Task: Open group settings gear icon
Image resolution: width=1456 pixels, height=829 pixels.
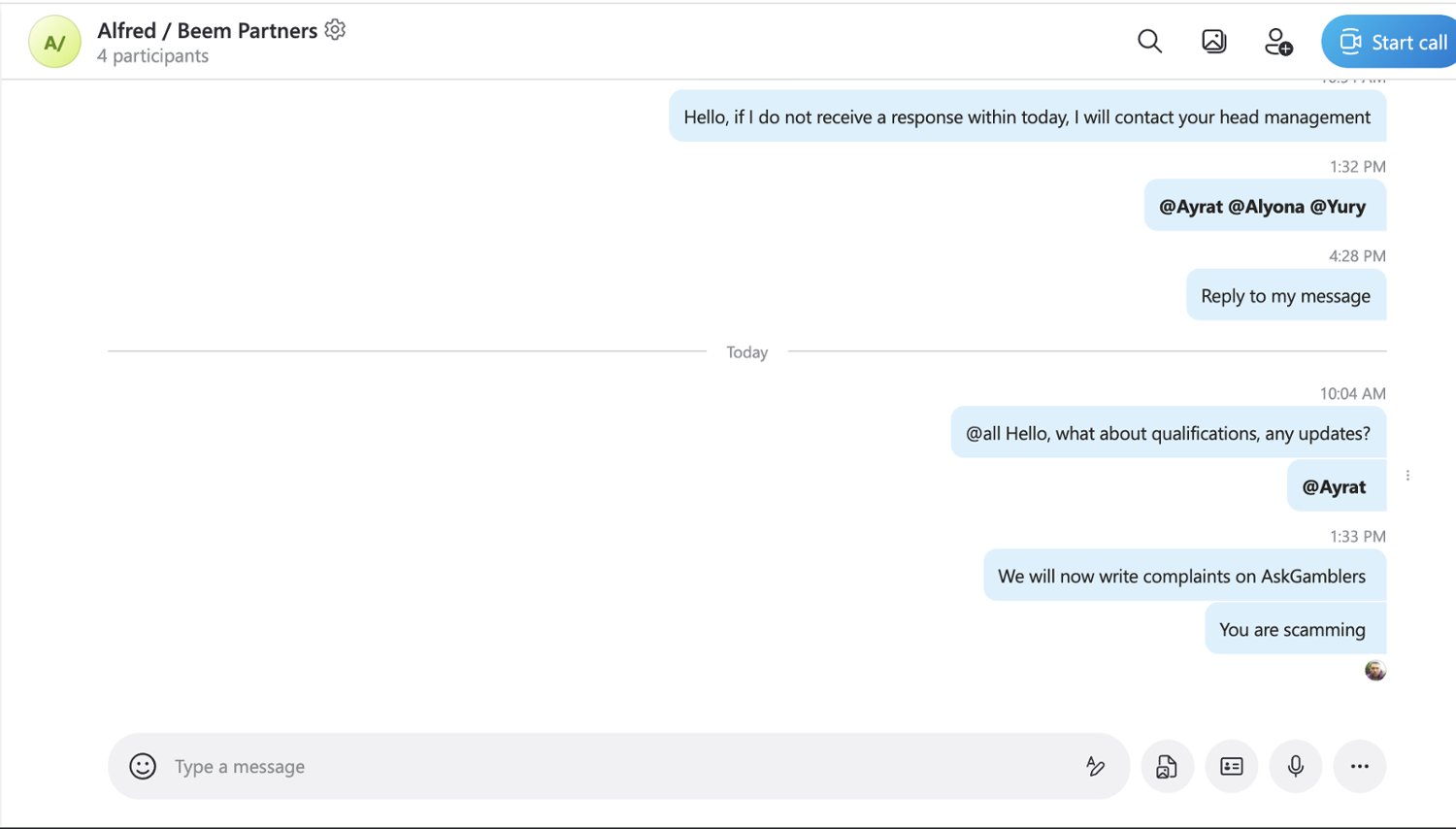Action: (336, 30)
